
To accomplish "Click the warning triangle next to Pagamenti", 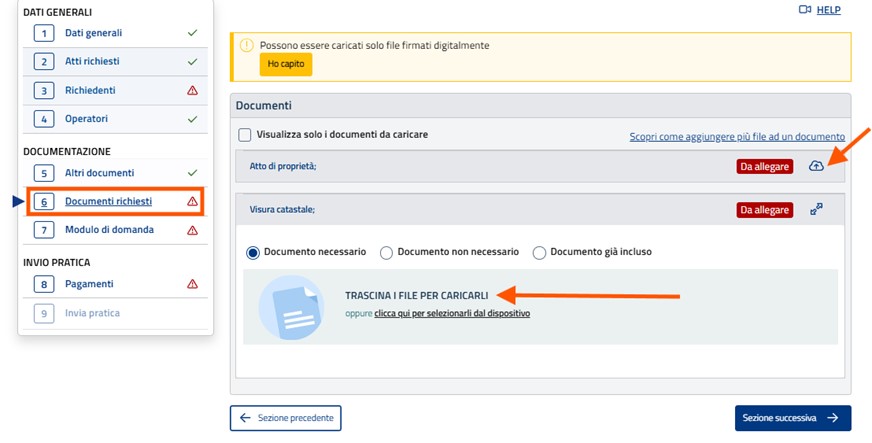I will click(193, 284).
